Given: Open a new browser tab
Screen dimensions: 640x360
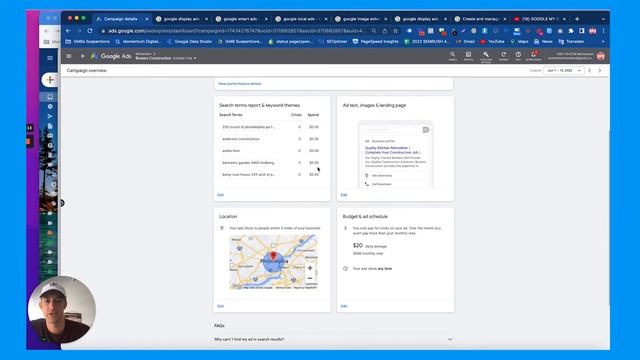Looking at the screenshot, I should click(577, 19).
